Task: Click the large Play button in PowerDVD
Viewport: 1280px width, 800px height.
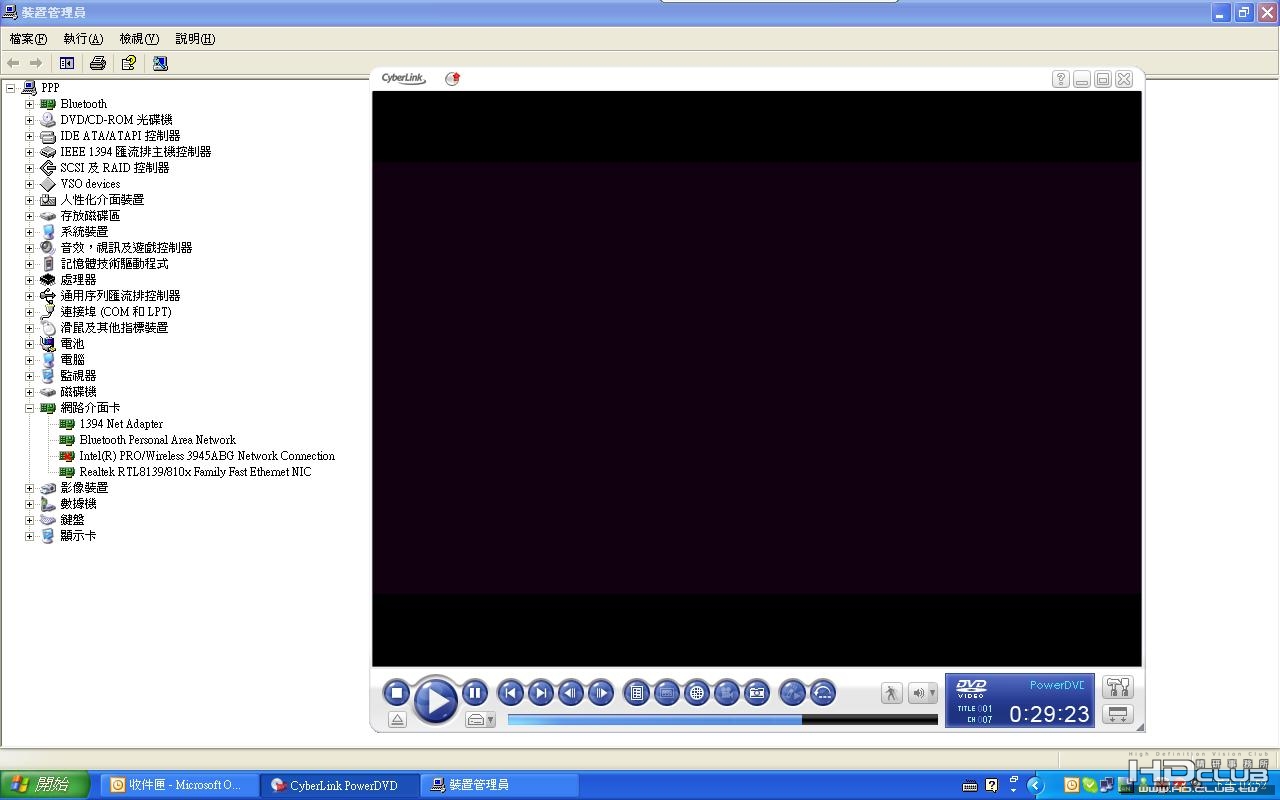Action: click(435, 699)
